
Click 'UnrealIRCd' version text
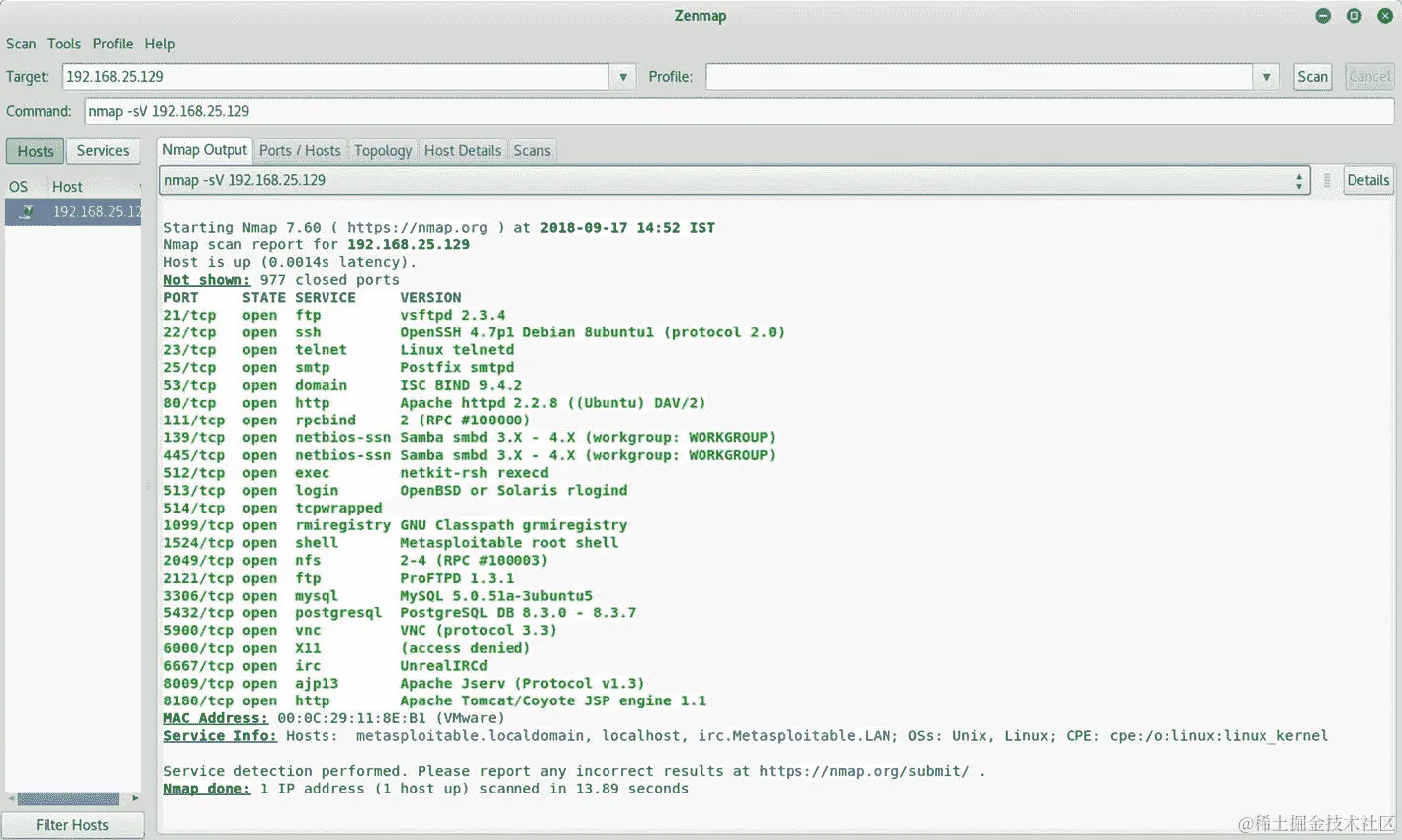[x=443, y=666]
